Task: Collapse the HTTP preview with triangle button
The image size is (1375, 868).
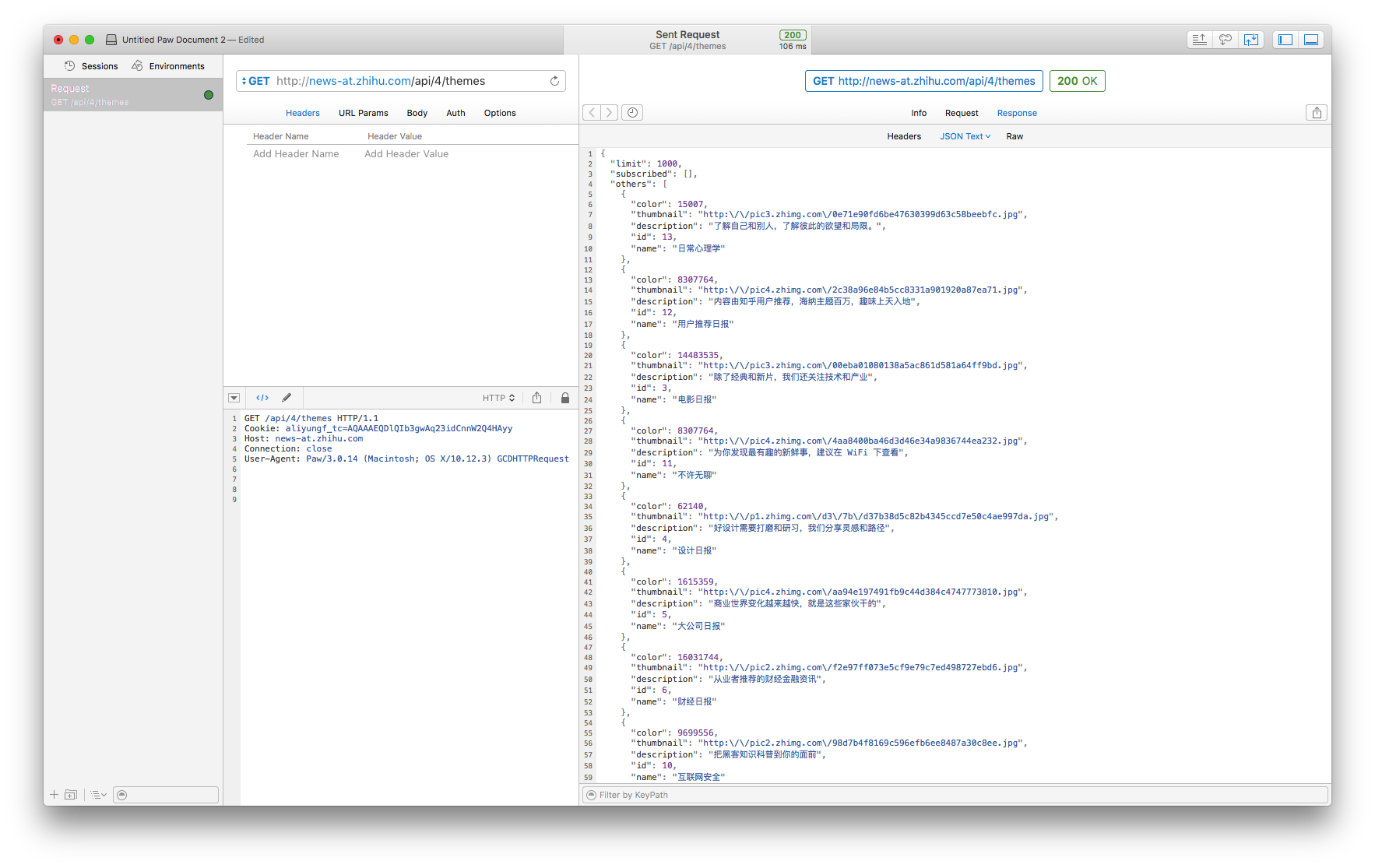Action: click(x=234, y=398)
